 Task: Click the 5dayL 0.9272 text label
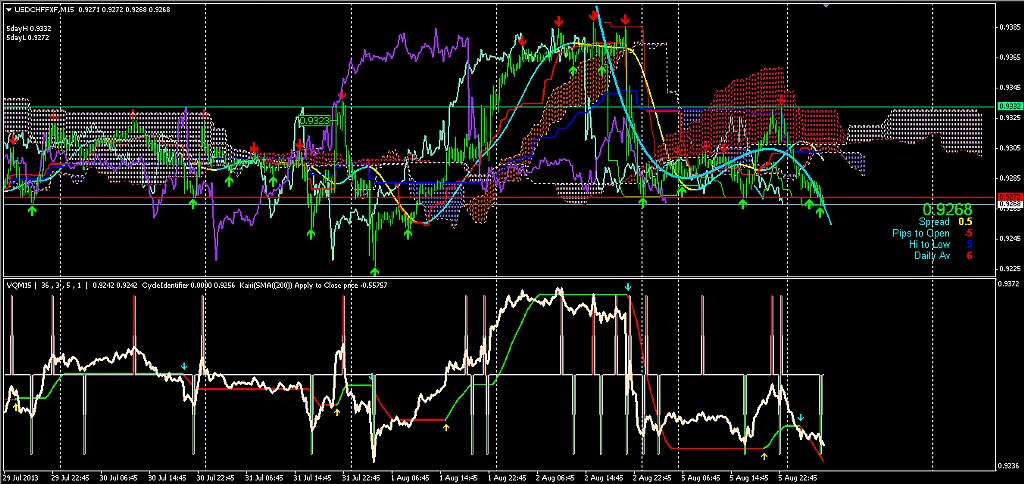[29, 38]
